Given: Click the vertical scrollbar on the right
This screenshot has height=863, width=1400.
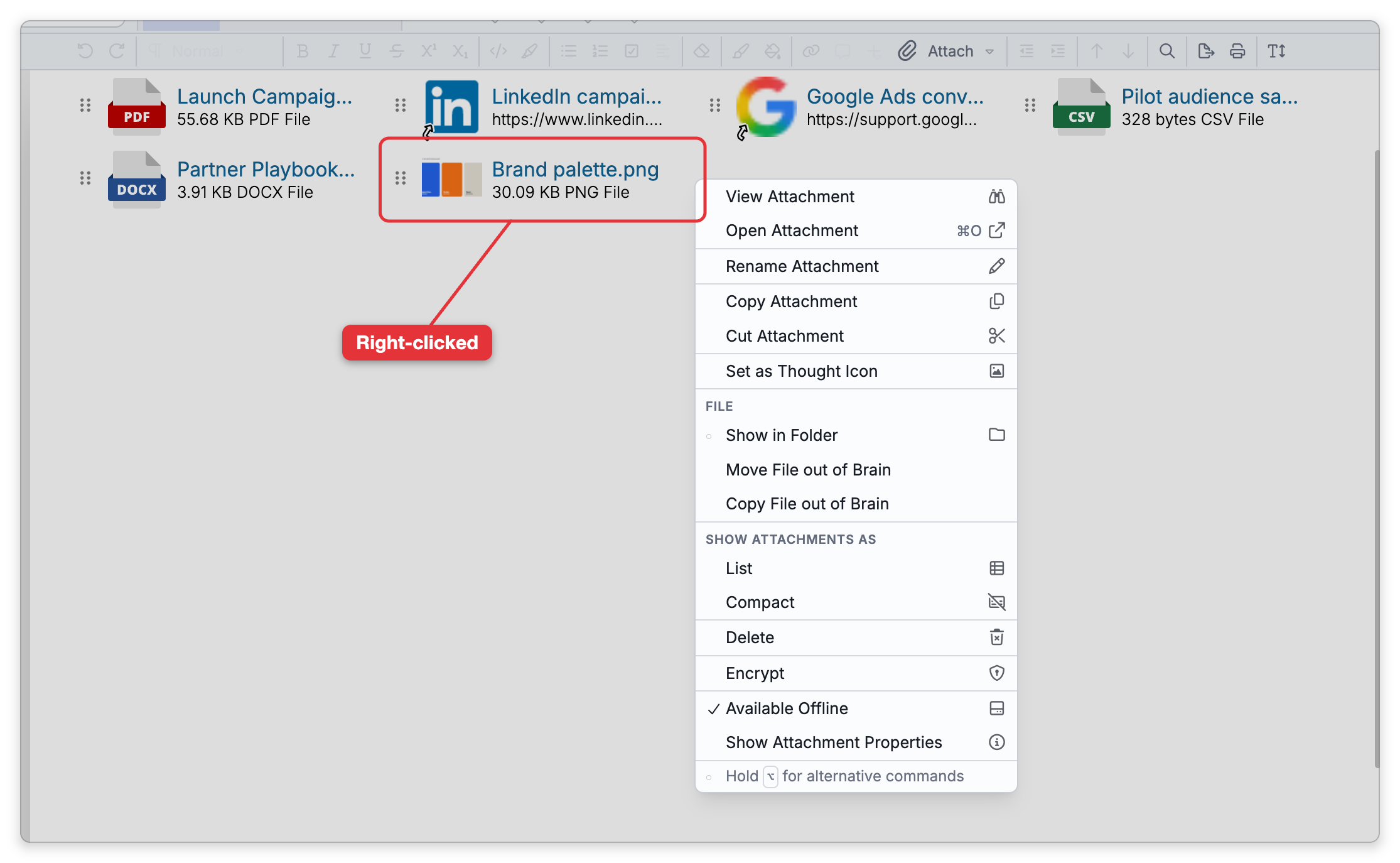Looking at the screenshot, I should click(x=1376, y=459).
